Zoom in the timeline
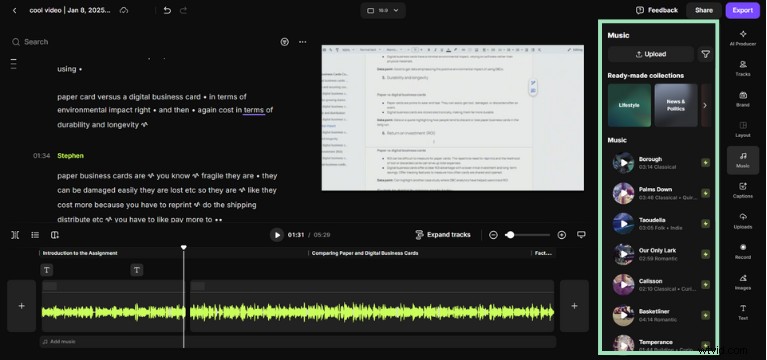 [562, 235]
